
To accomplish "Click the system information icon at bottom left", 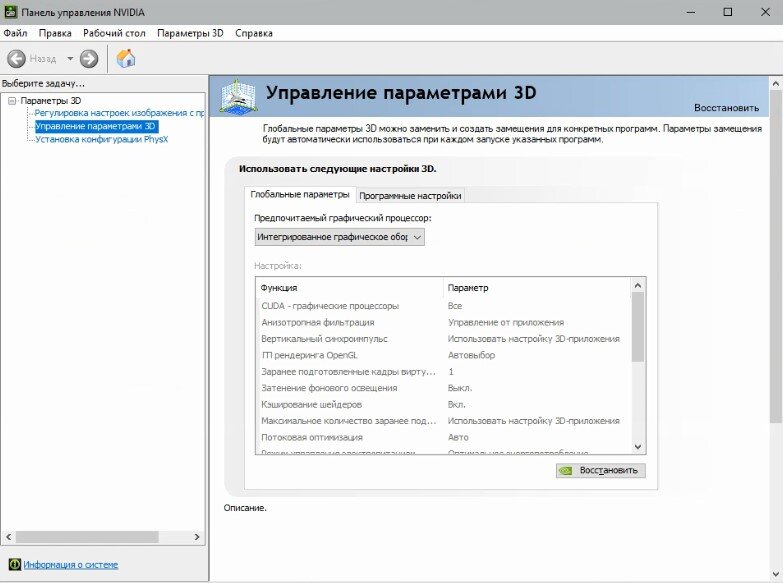I will (15, 565).
